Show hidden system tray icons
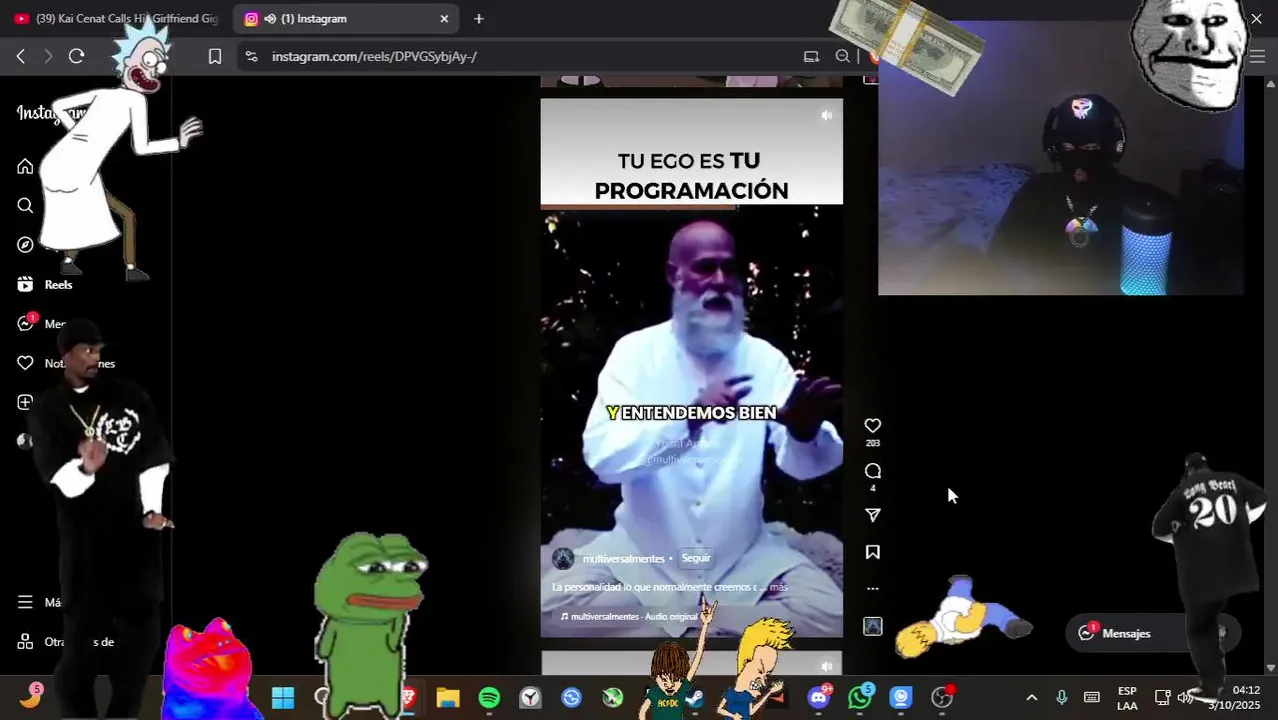This screenshot has height=720, width=1278. [1032, 698]
